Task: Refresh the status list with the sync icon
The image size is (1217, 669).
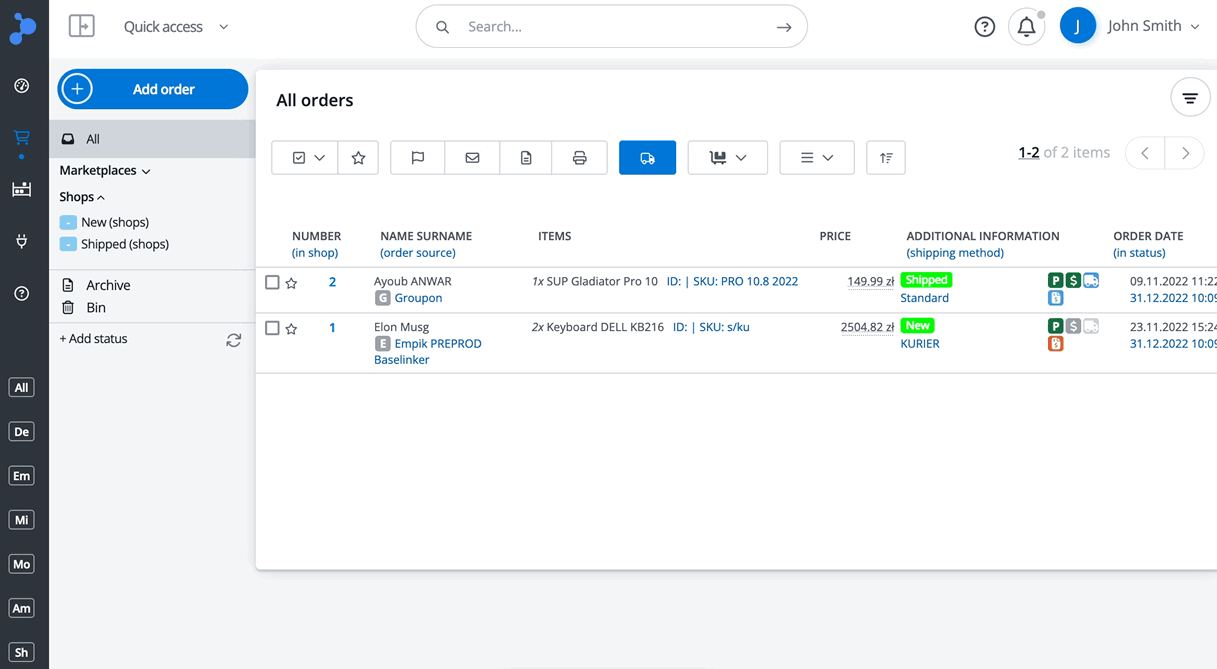Action: (234, 340)
